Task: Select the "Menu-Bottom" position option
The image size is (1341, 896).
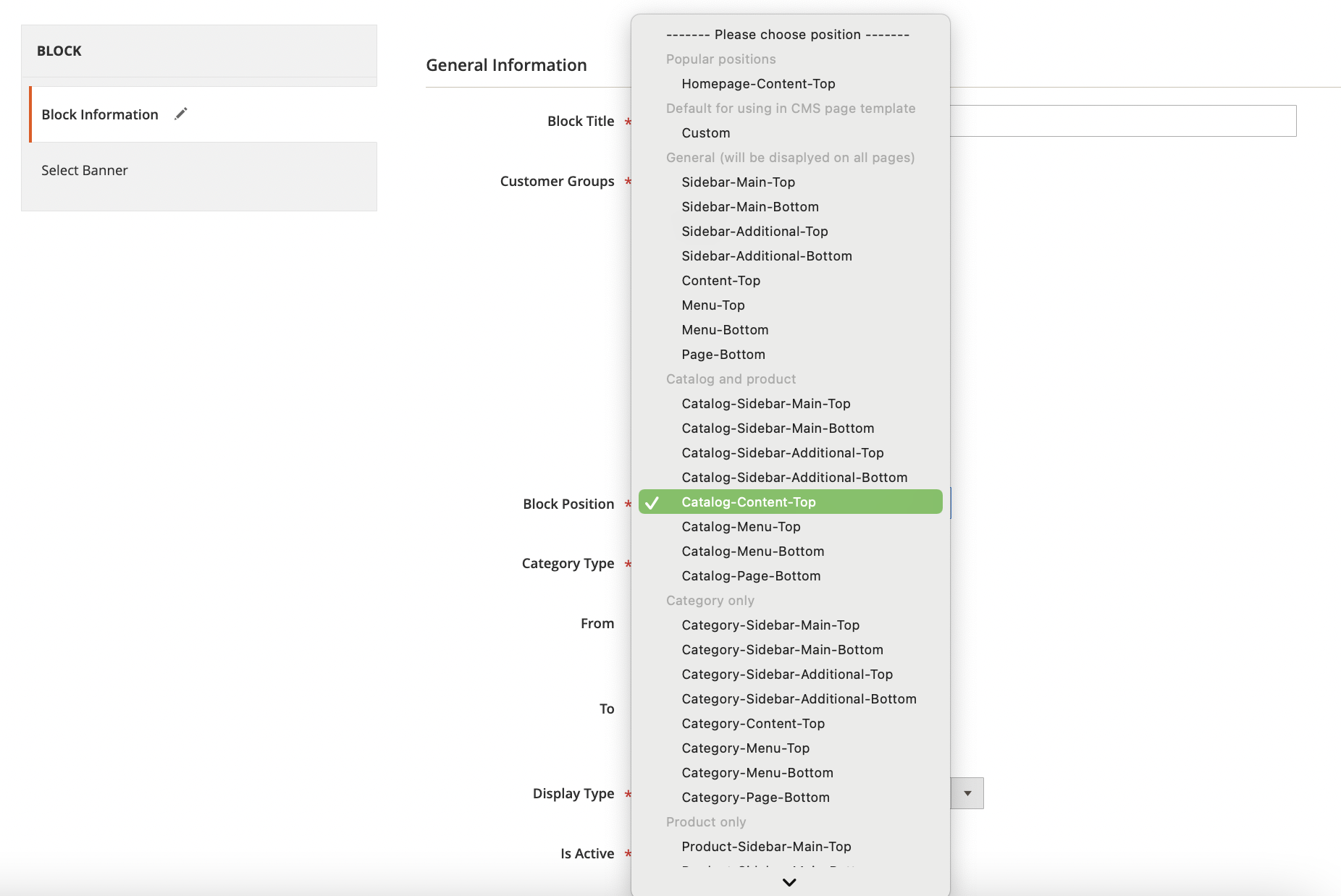Action: [x=725, y=329]
